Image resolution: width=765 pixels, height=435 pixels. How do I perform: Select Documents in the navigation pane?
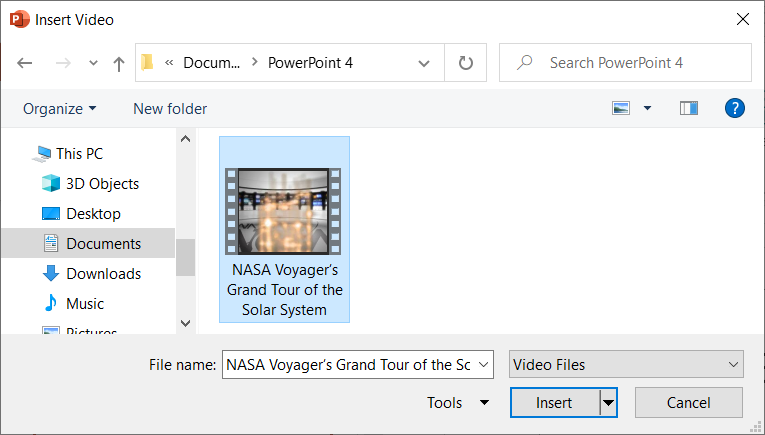[x=88, y=243]
